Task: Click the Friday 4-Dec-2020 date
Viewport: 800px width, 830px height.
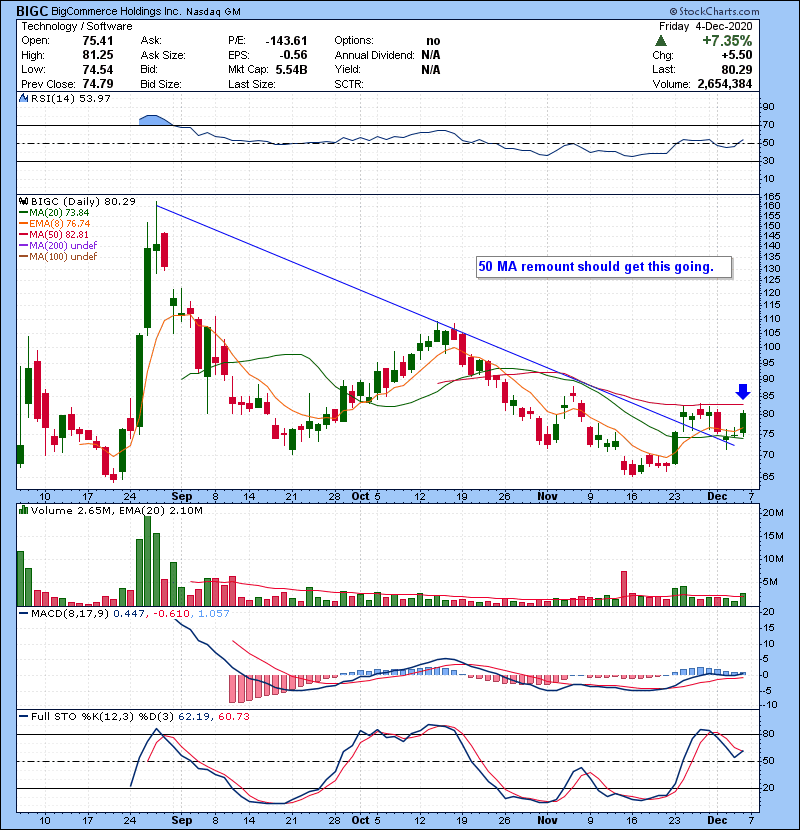Action: pyautogui.click(x=705, y=26)
